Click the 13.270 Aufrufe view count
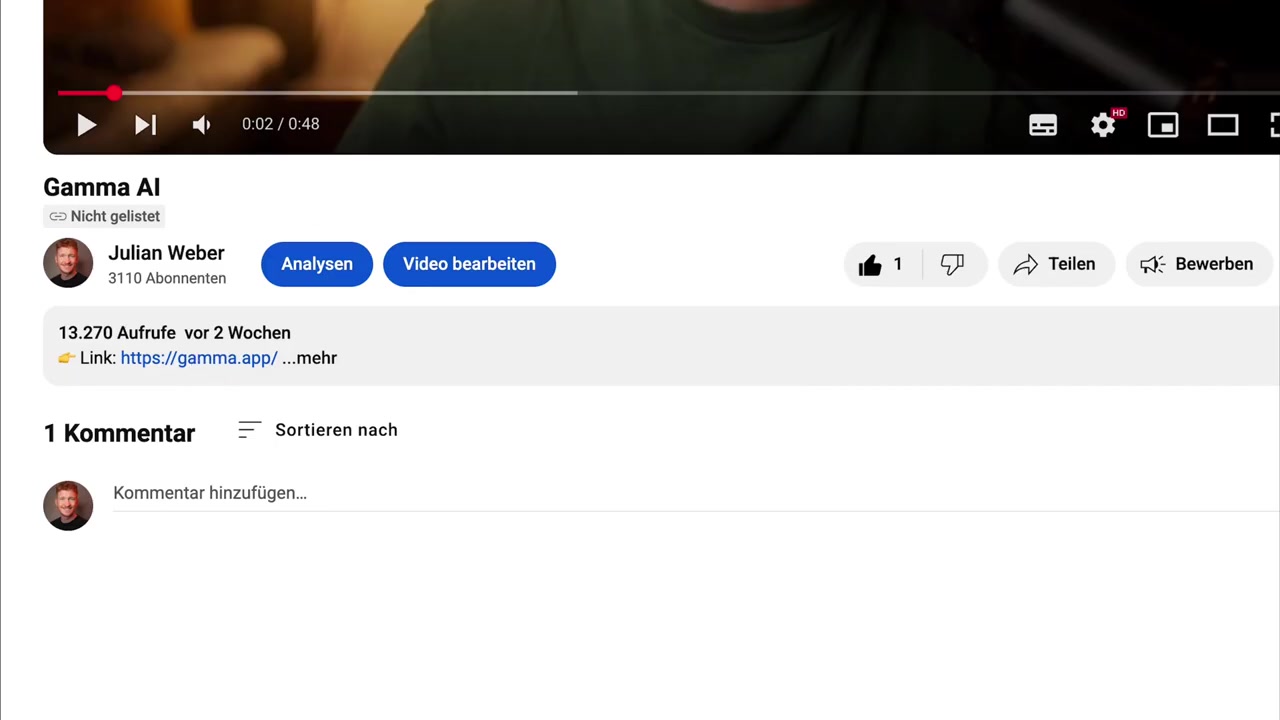Viewport: 1280px width, 720px height. tap(117, 333)
